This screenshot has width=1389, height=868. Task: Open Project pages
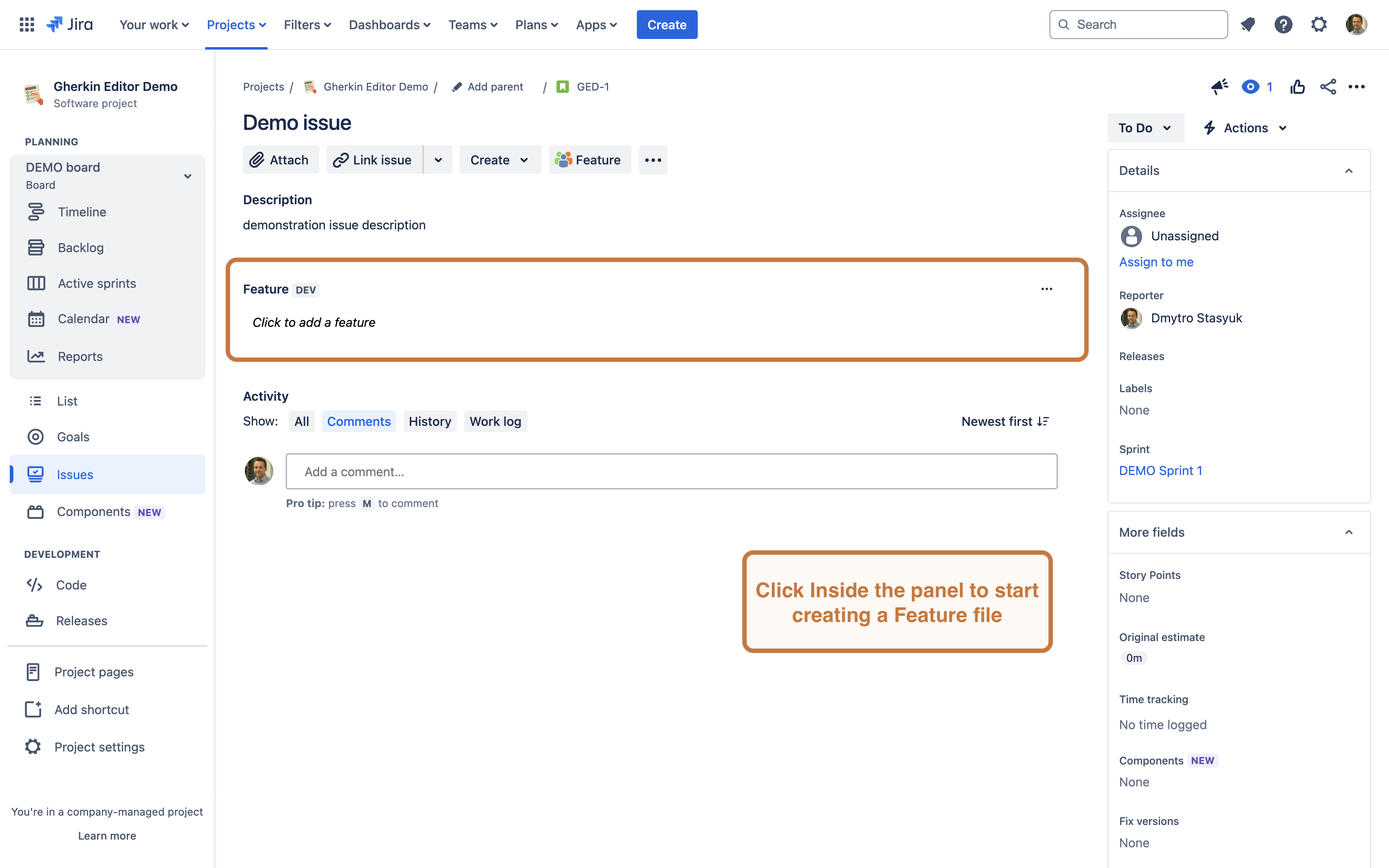point(107,672)
